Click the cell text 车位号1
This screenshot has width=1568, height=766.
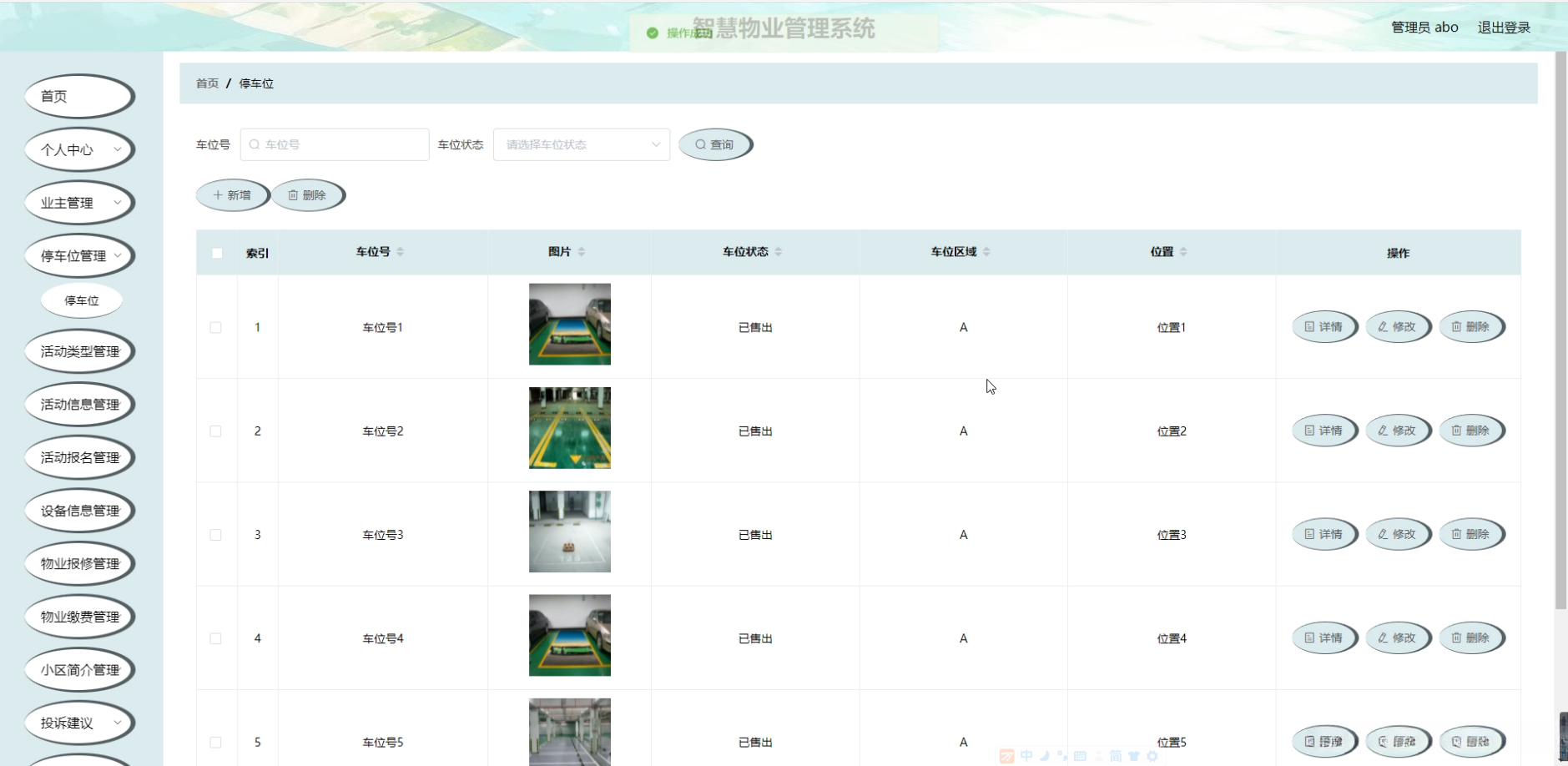[x=383, y=328]
